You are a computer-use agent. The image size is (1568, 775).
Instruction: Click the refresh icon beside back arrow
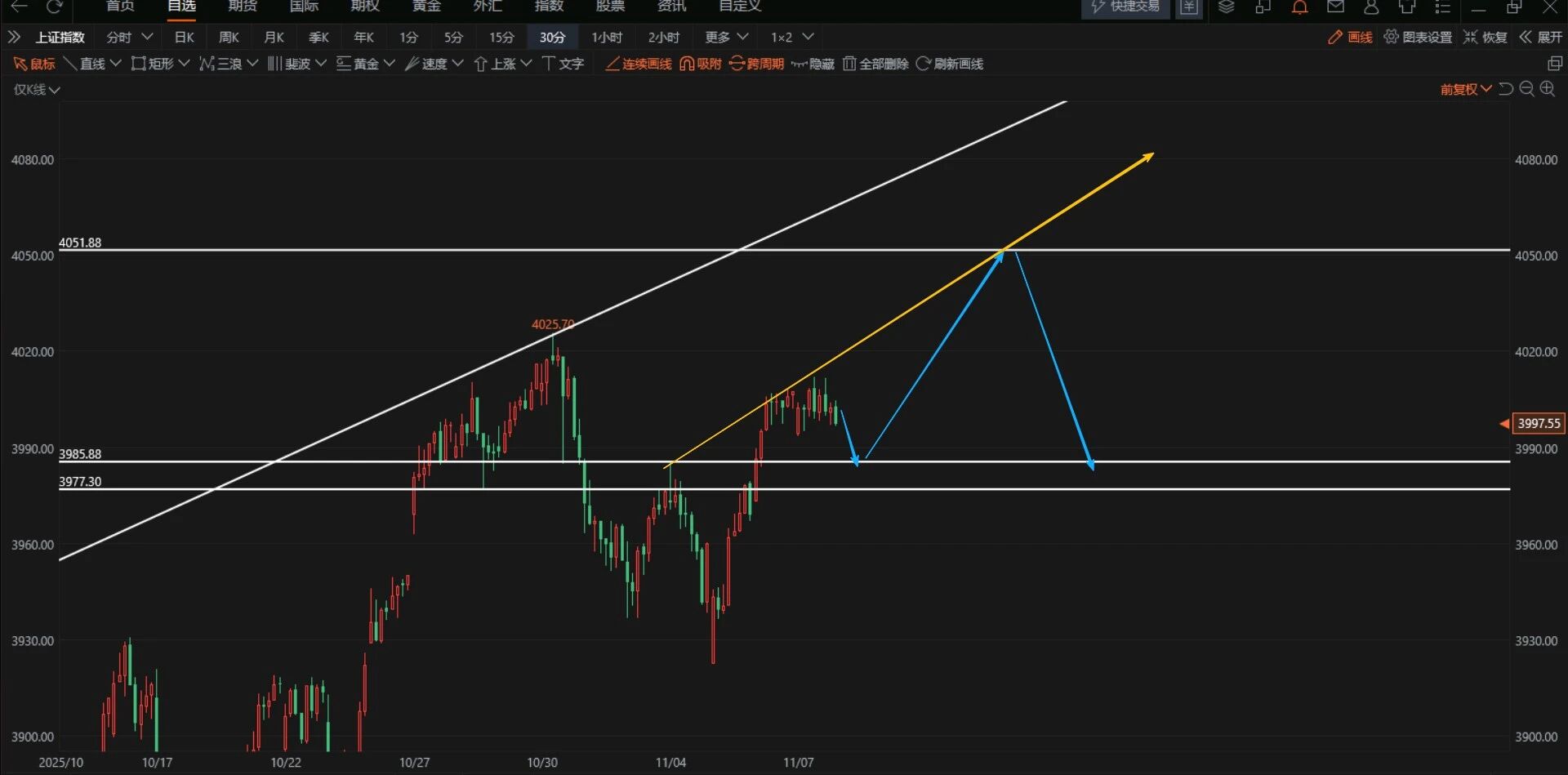click(x=54, y=7)
